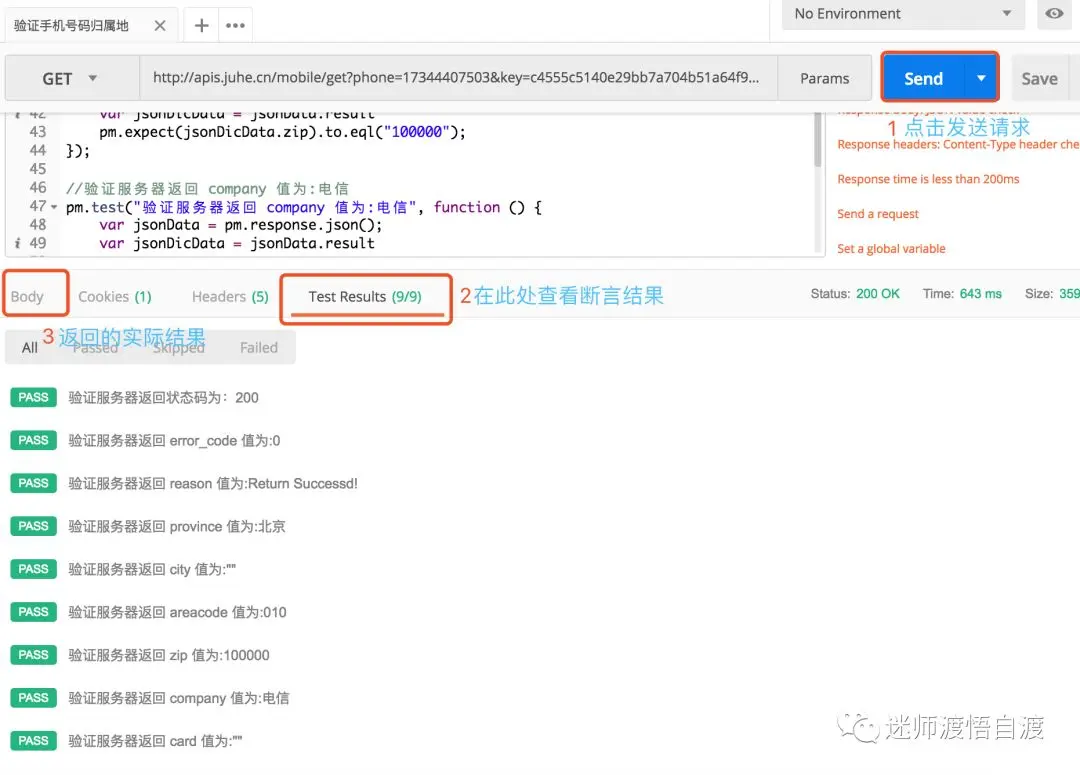Click test result company 值为:电信
1080x775 pixels.
click(x=178, y=698)
